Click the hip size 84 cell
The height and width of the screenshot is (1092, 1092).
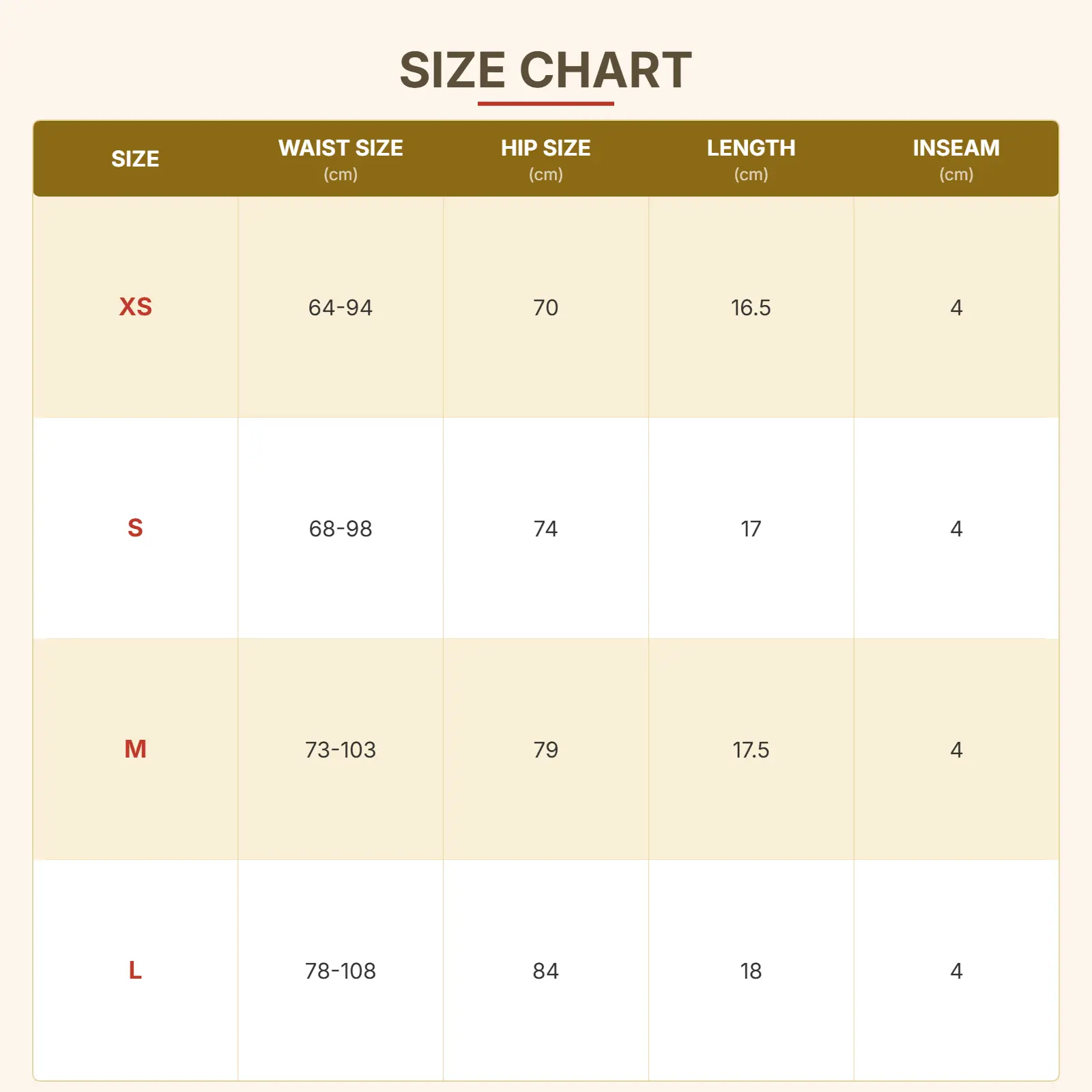pos(545,971)
